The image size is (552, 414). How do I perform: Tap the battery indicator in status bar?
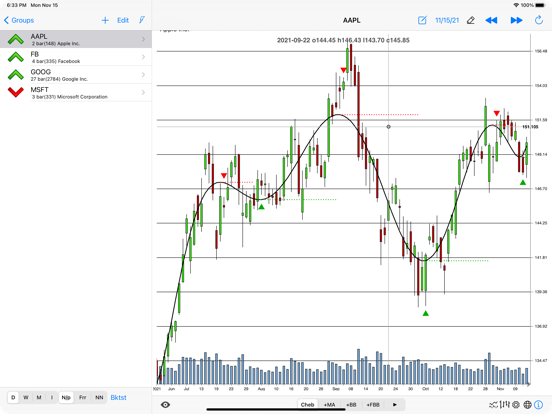pos(540,5)
